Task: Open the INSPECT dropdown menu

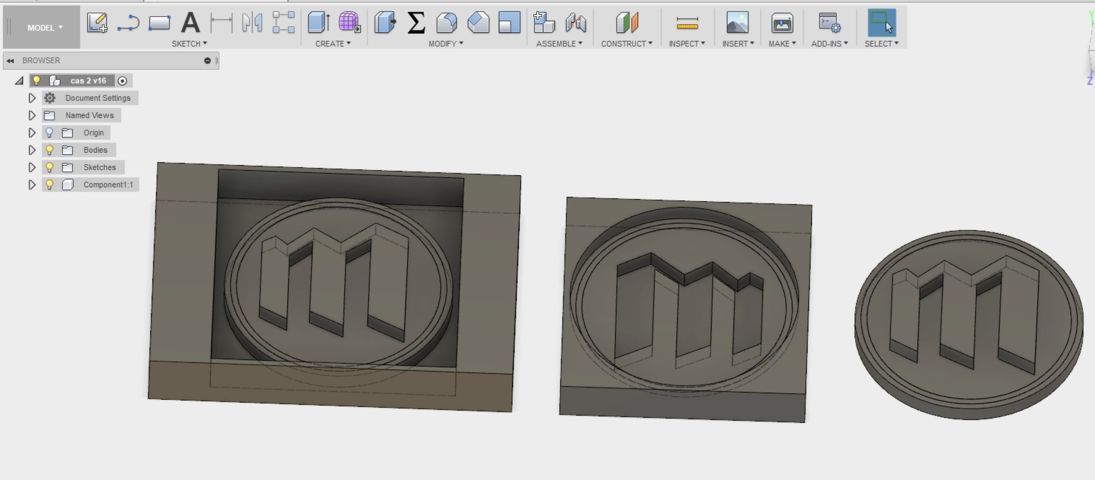Action: pyautogui.click(x=687, y=43)
